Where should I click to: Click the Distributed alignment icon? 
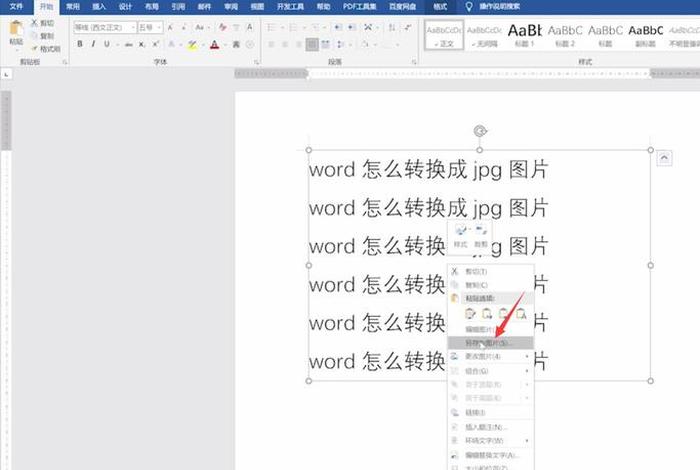point(326,44)
